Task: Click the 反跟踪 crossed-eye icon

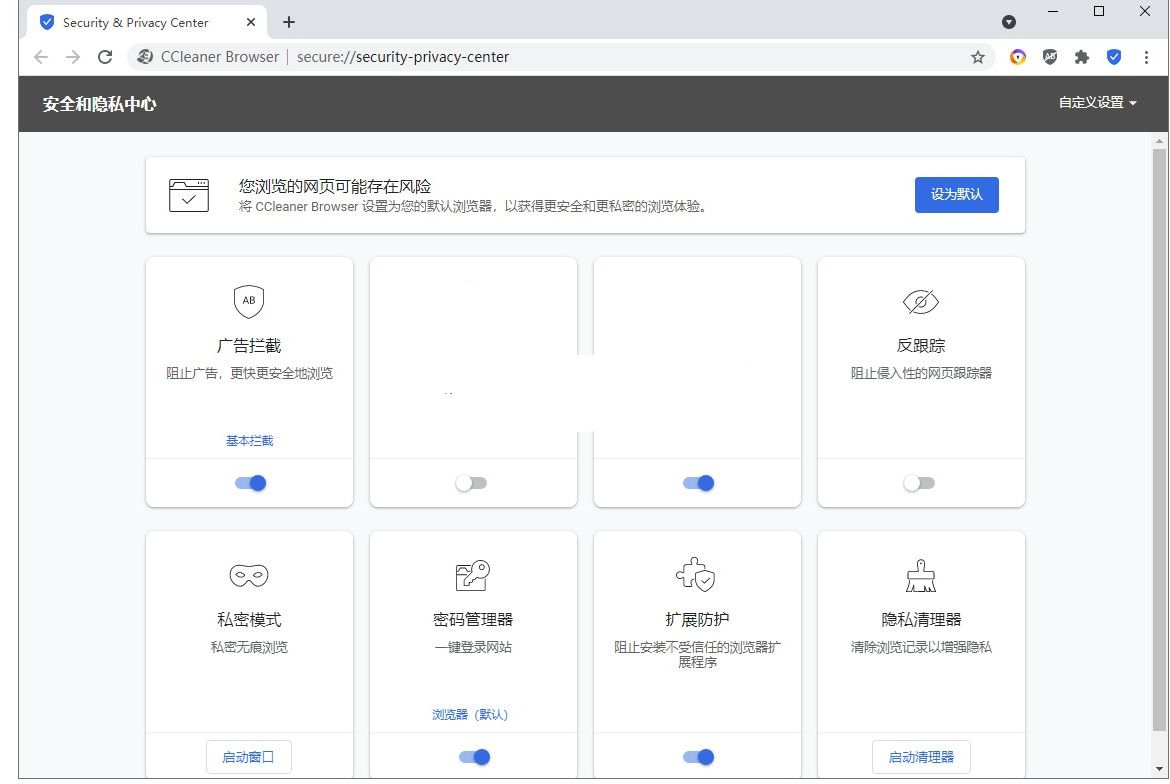Action: pyautogui.click(x=920, y=301)
